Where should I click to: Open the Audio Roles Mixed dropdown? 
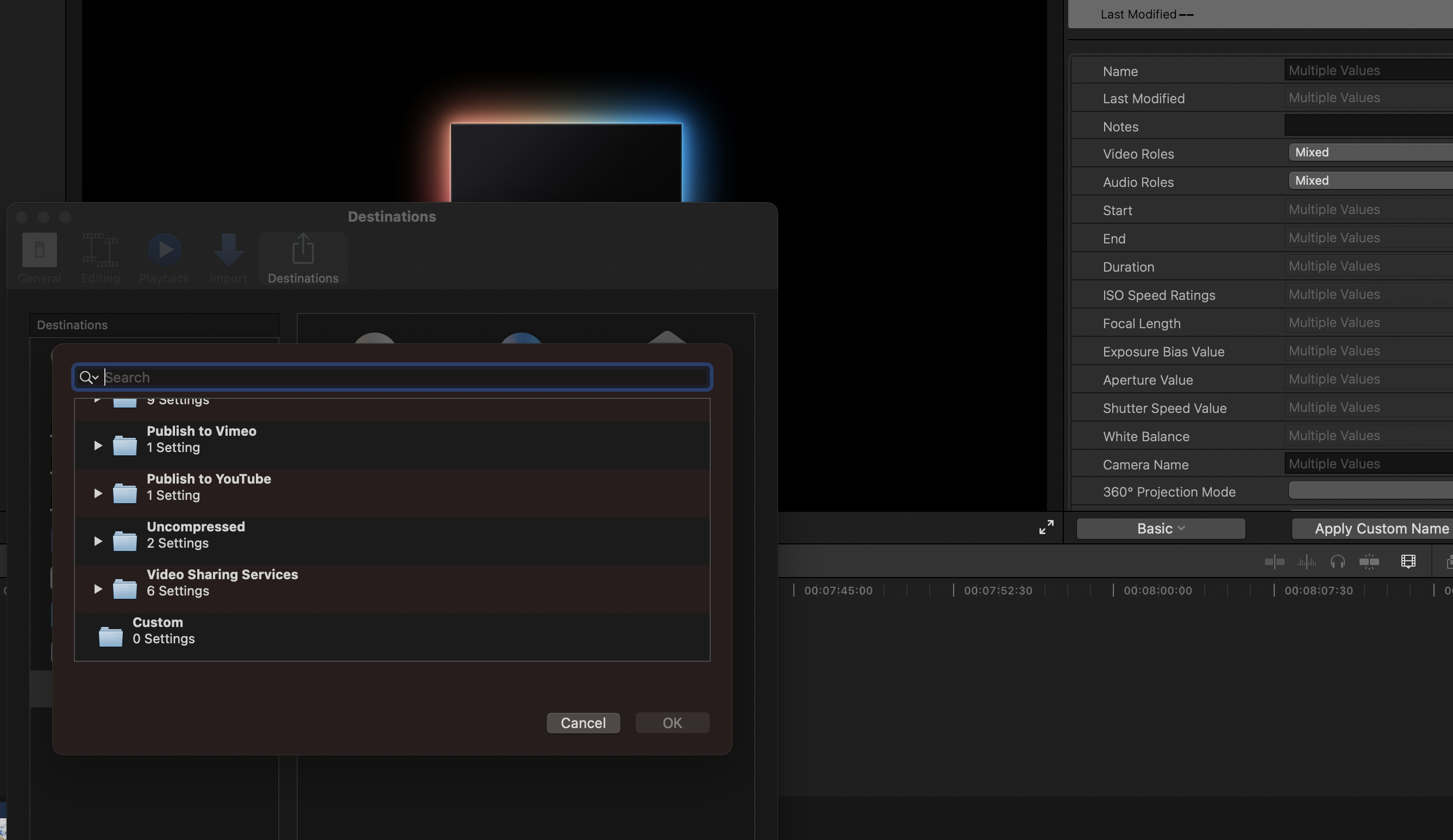click(x=1369, y=180)
